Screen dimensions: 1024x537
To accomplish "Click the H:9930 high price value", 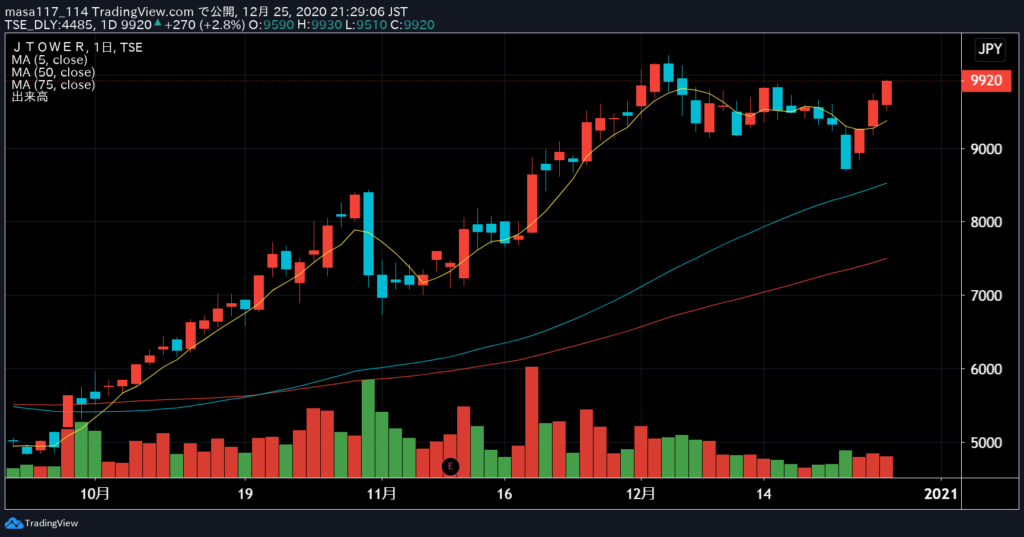I will [x=319, y=25].
